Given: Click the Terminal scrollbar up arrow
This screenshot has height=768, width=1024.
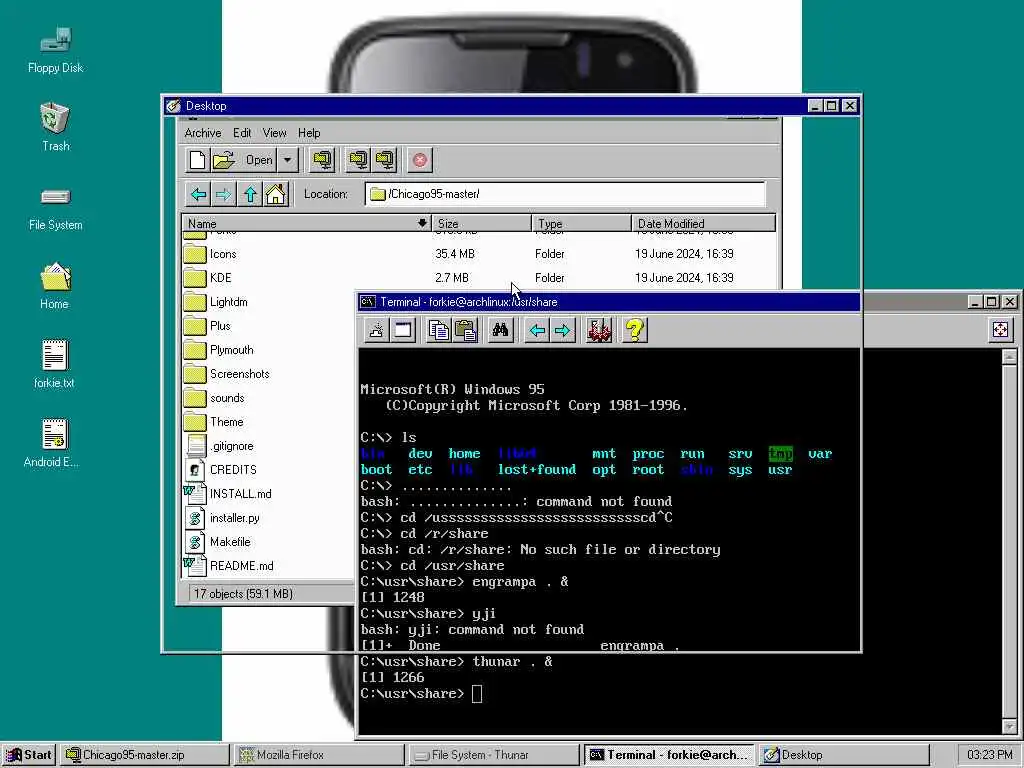Looking at the screenshot, I should click(1009, 357).
